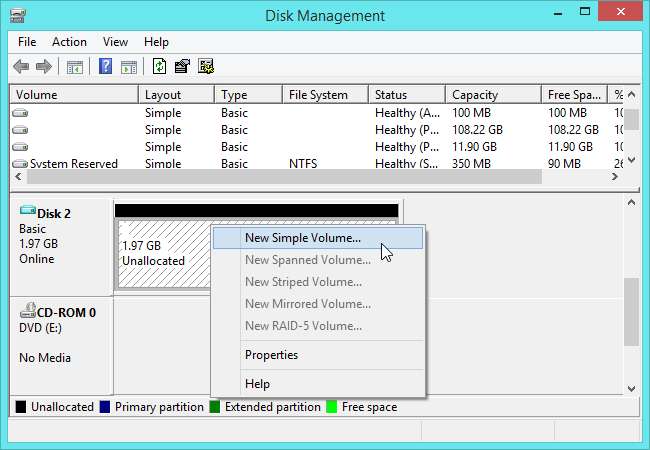Sort by the Volume column header
This screenshot has width=650, height=450.
[74, 95]
